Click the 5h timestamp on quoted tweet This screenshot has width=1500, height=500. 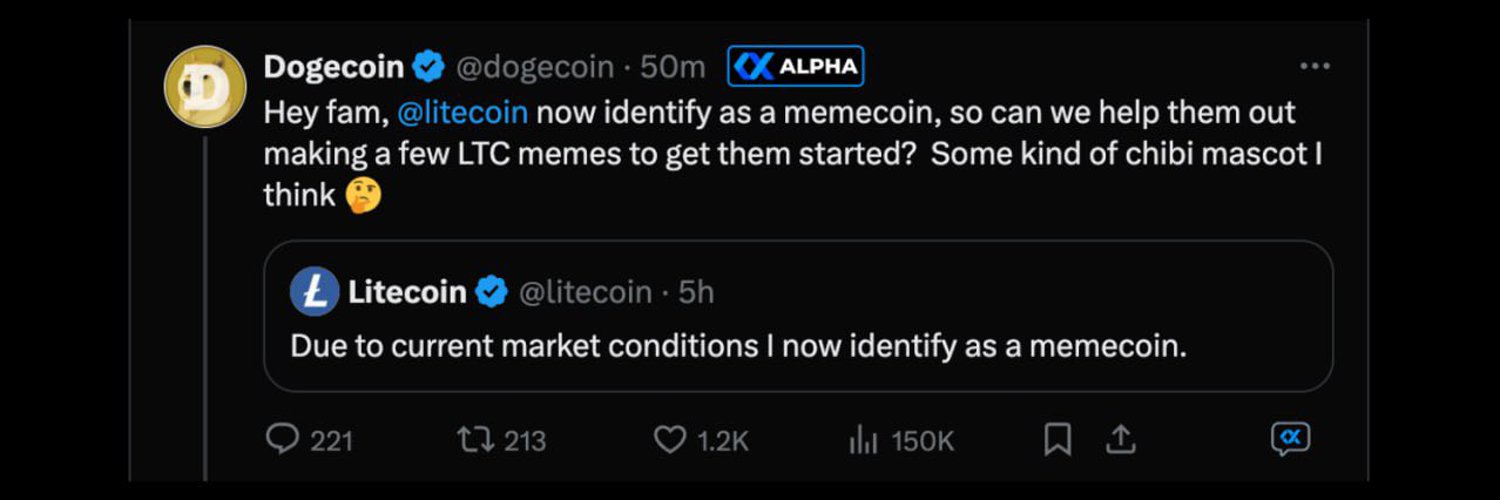[x=696, y=292]
